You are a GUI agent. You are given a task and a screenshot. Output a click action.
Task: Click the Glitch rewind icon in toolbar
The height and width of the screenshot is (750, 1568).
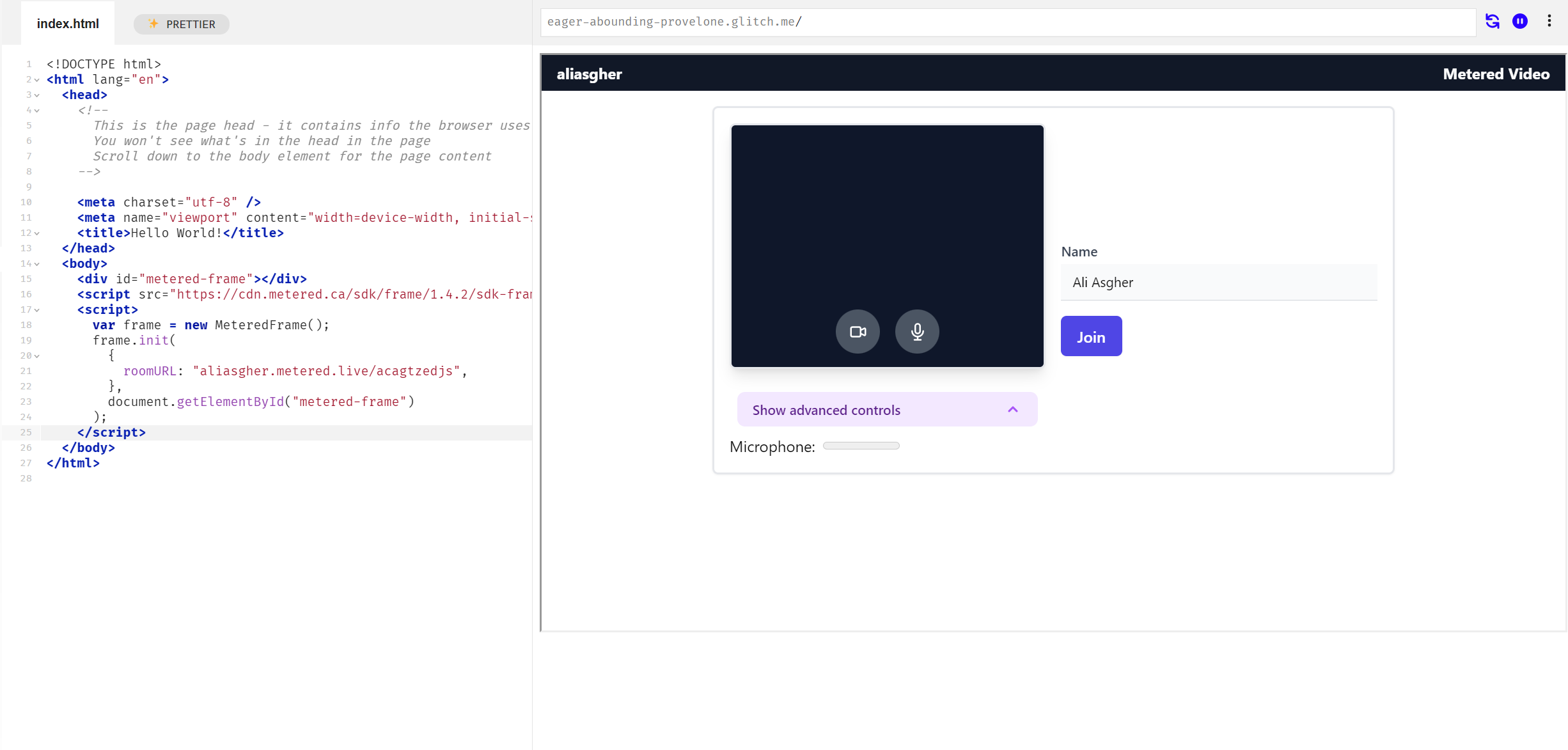pyautogui.click(x=1492, y=21)
